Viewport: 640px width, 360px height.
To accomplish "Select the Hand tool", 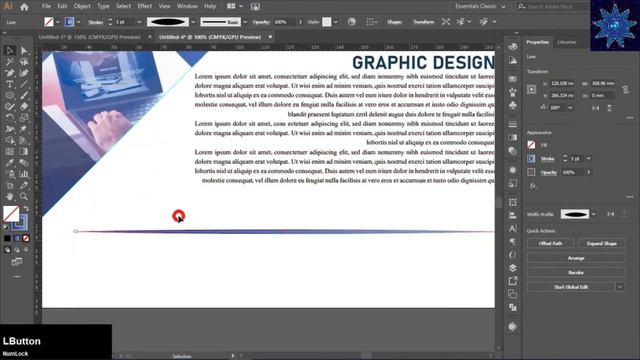I will (x=10, y=196).
